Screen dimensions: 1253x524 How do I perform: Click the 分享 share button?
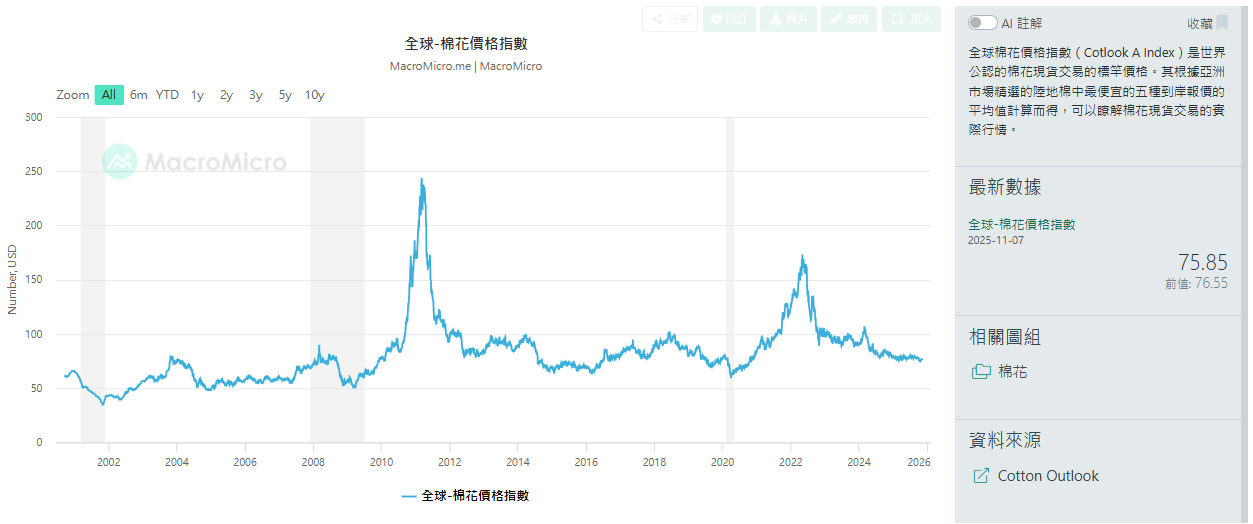(669, 19)
